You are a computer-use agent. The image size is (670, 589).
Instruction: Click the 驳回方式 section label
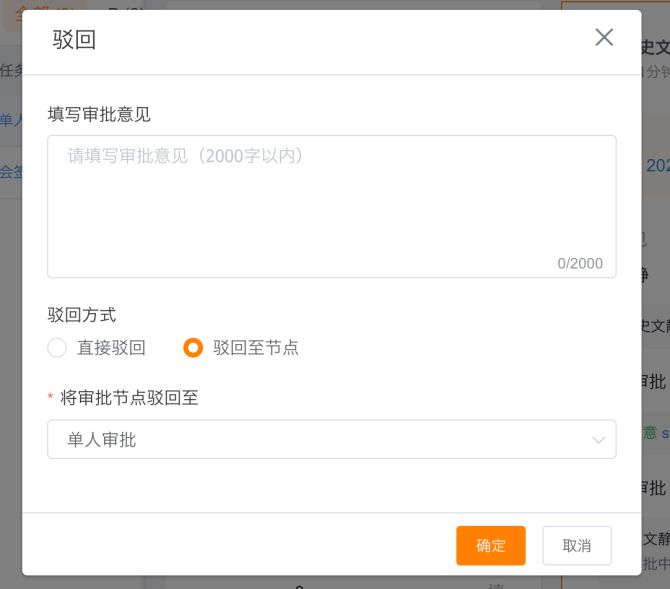tap(82, 315)
